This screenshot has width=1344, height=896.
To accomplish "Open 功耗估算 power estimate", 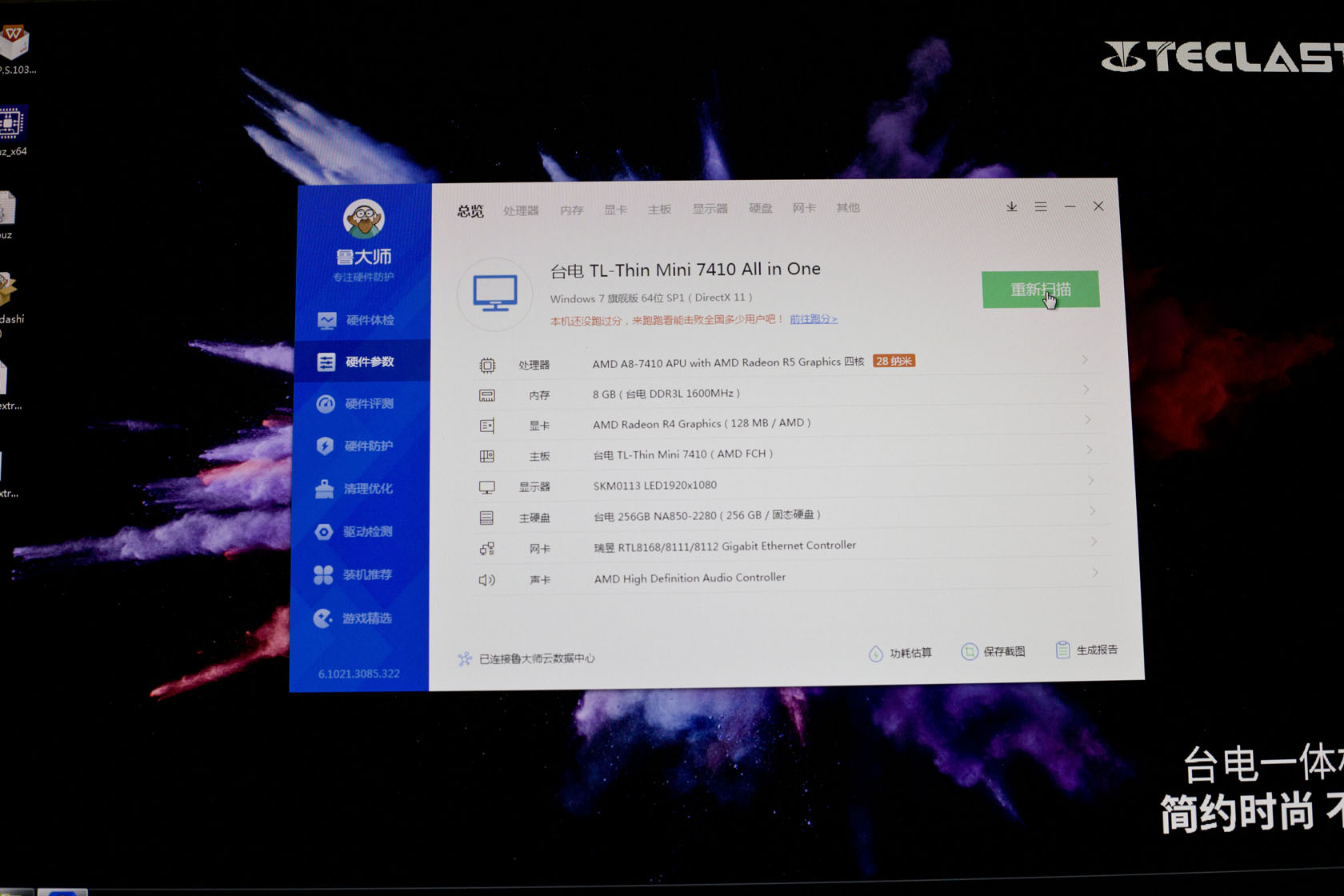I will tap(901, 653).
